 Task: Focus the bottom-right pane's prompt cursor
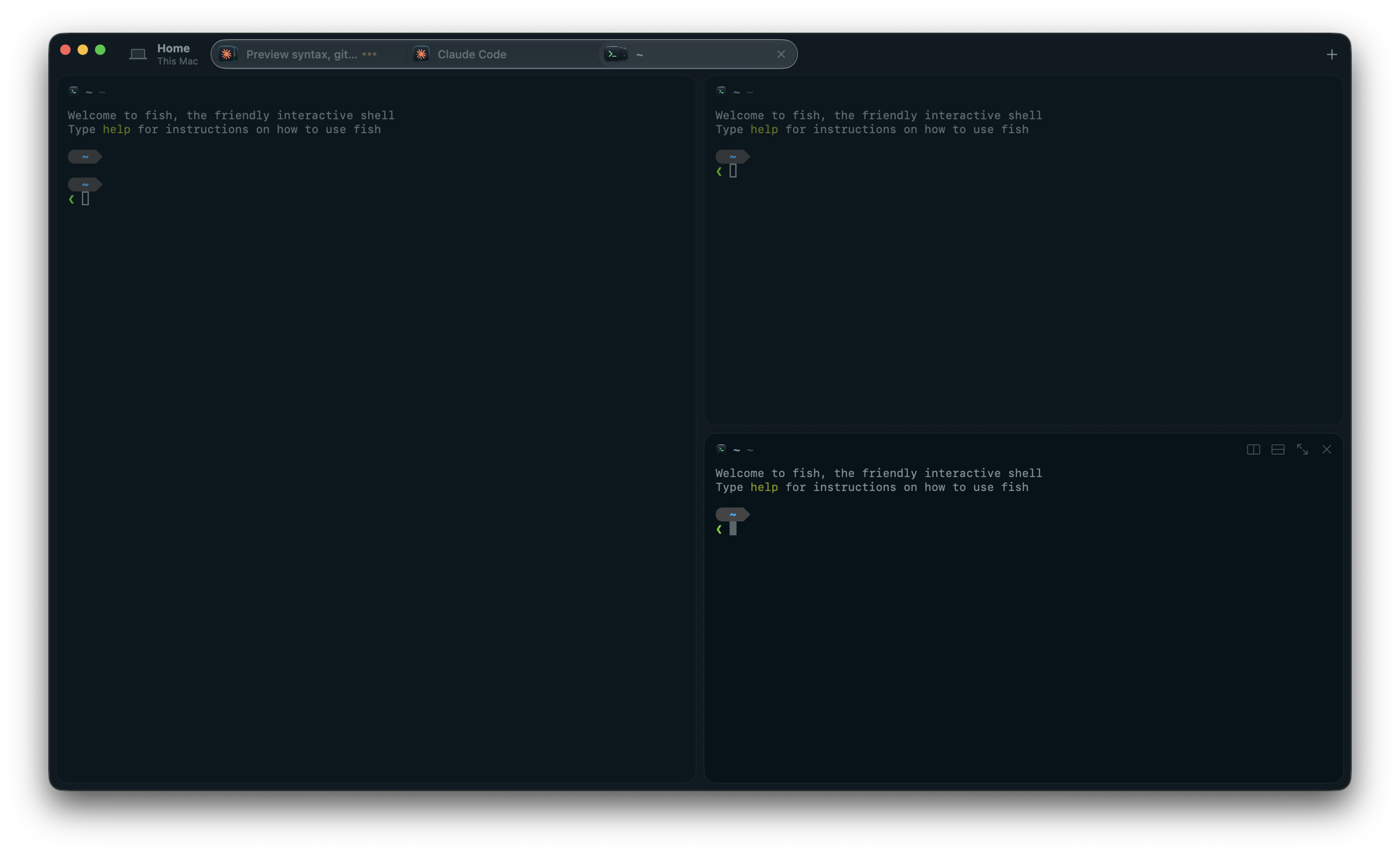click(x=733, y=529)
